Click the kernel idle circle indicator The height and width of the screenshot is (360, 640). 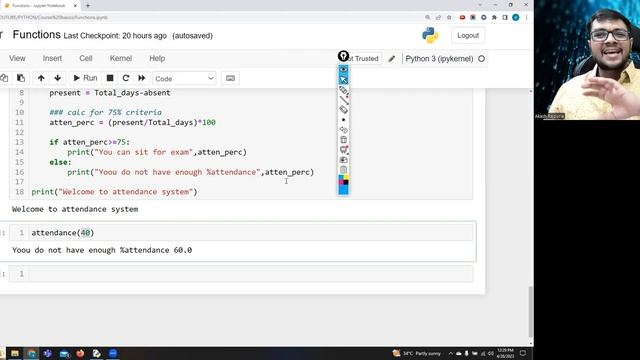(482, 59)
